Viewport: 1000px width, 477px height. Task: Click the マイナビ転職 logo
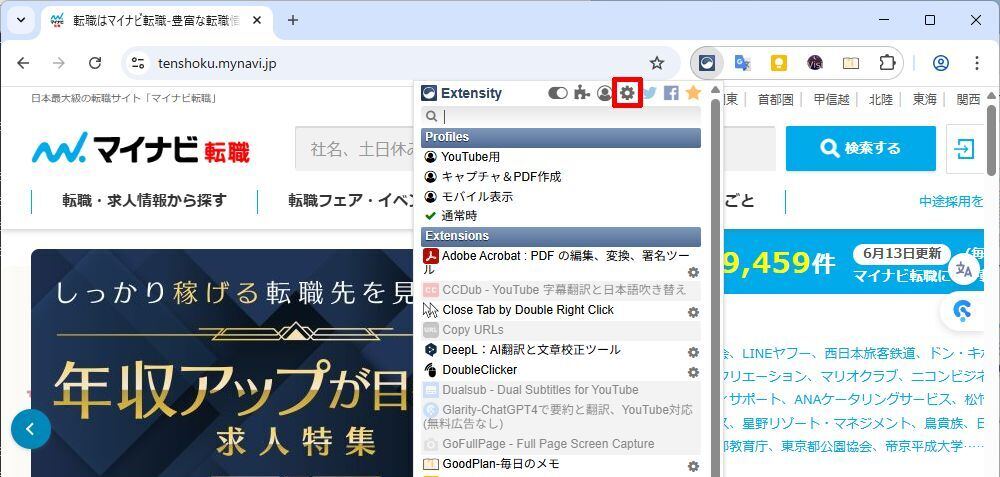141,148
